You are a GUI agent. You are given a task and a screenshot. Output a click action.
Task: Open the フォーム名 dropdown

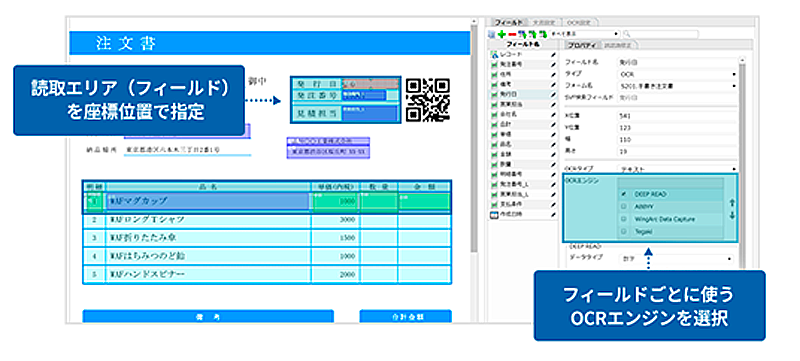click(677, 86)
